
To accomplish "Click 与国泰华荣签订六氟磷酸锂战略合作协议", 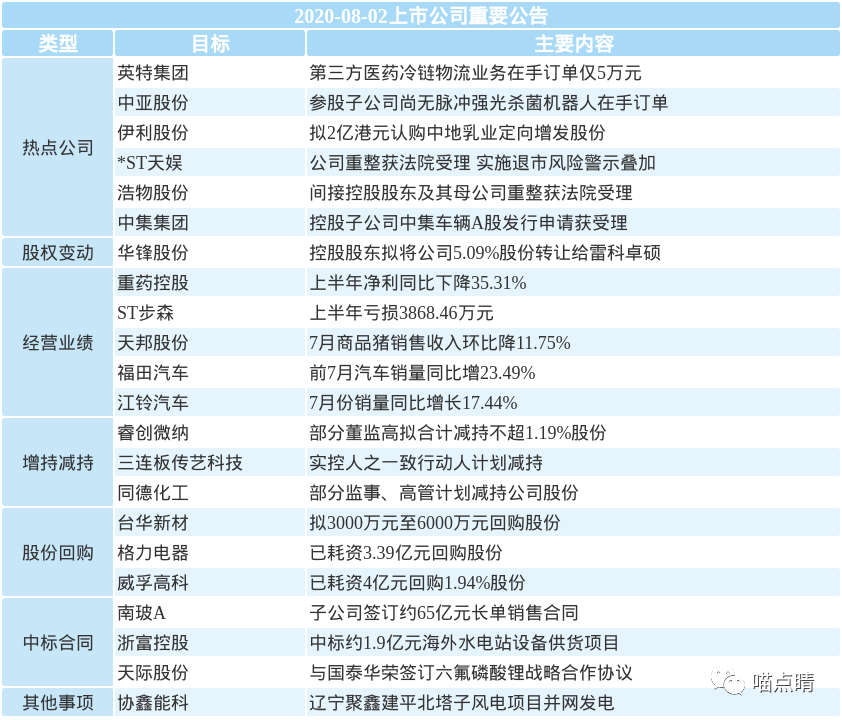I will click(x=470, y=672).
